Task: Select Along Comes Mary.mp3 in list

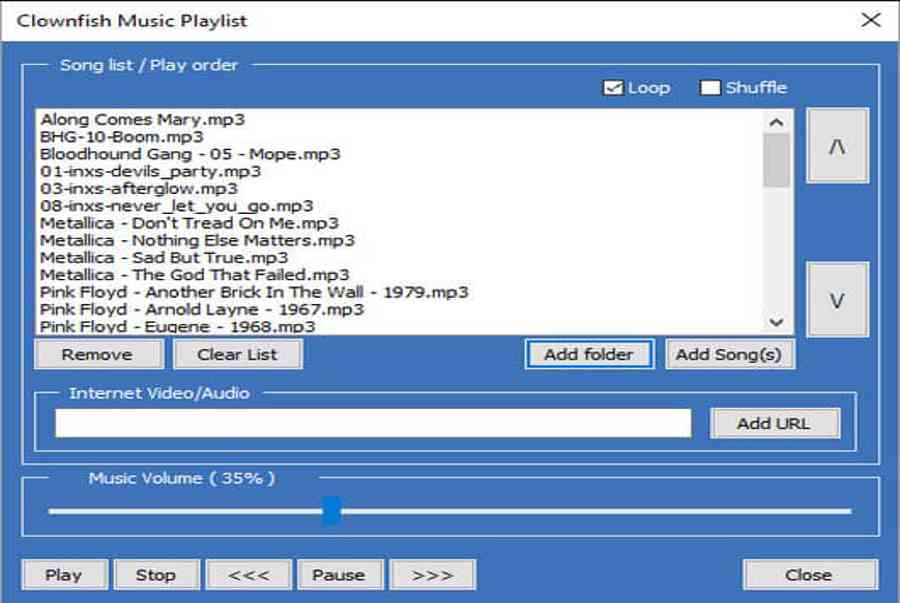Action: (x=143, y=120)
